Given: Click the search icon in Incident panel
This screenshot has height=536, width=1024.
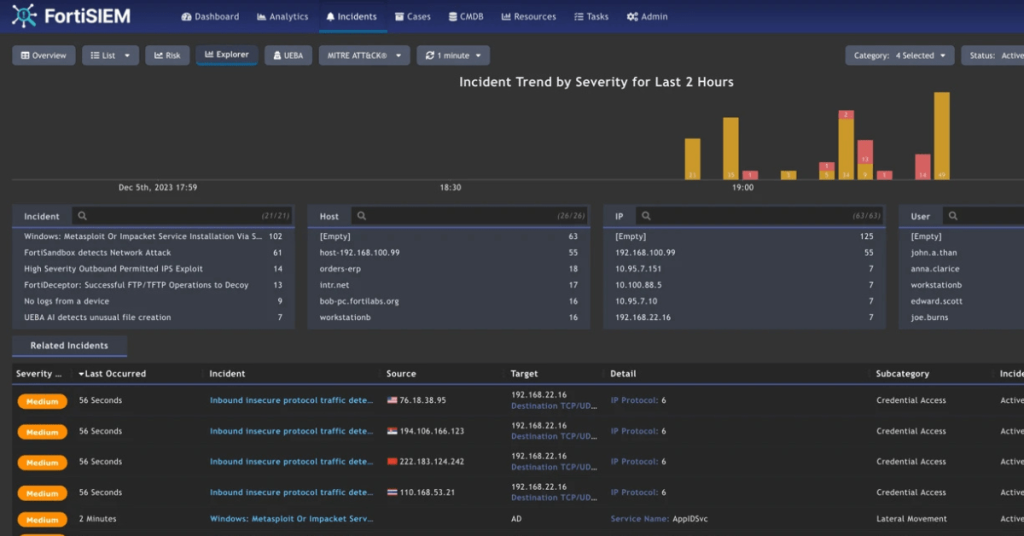Looking at the screenshot, I should coord(82,215).
